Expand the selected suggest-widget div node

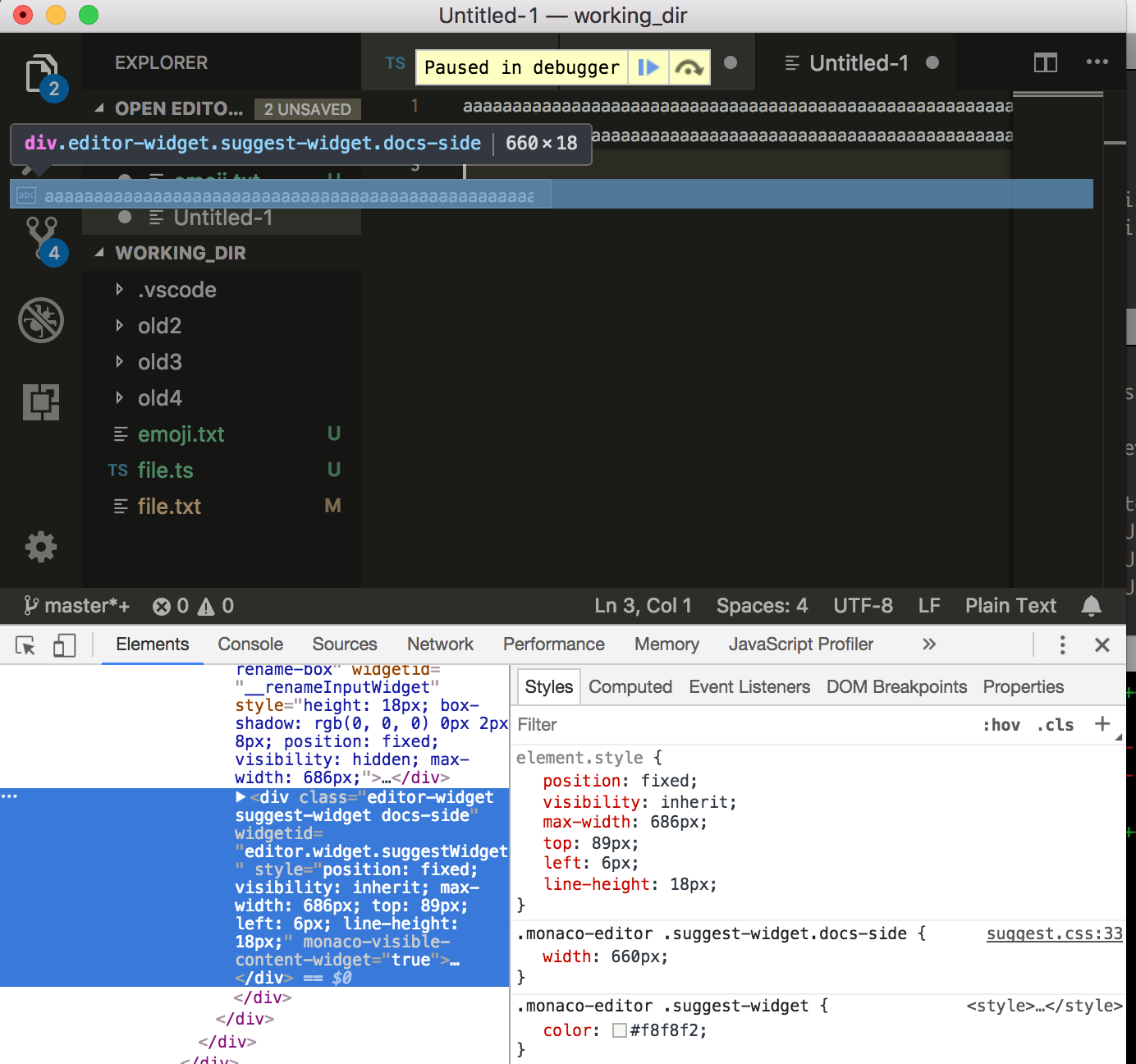[x=240, y=796]
